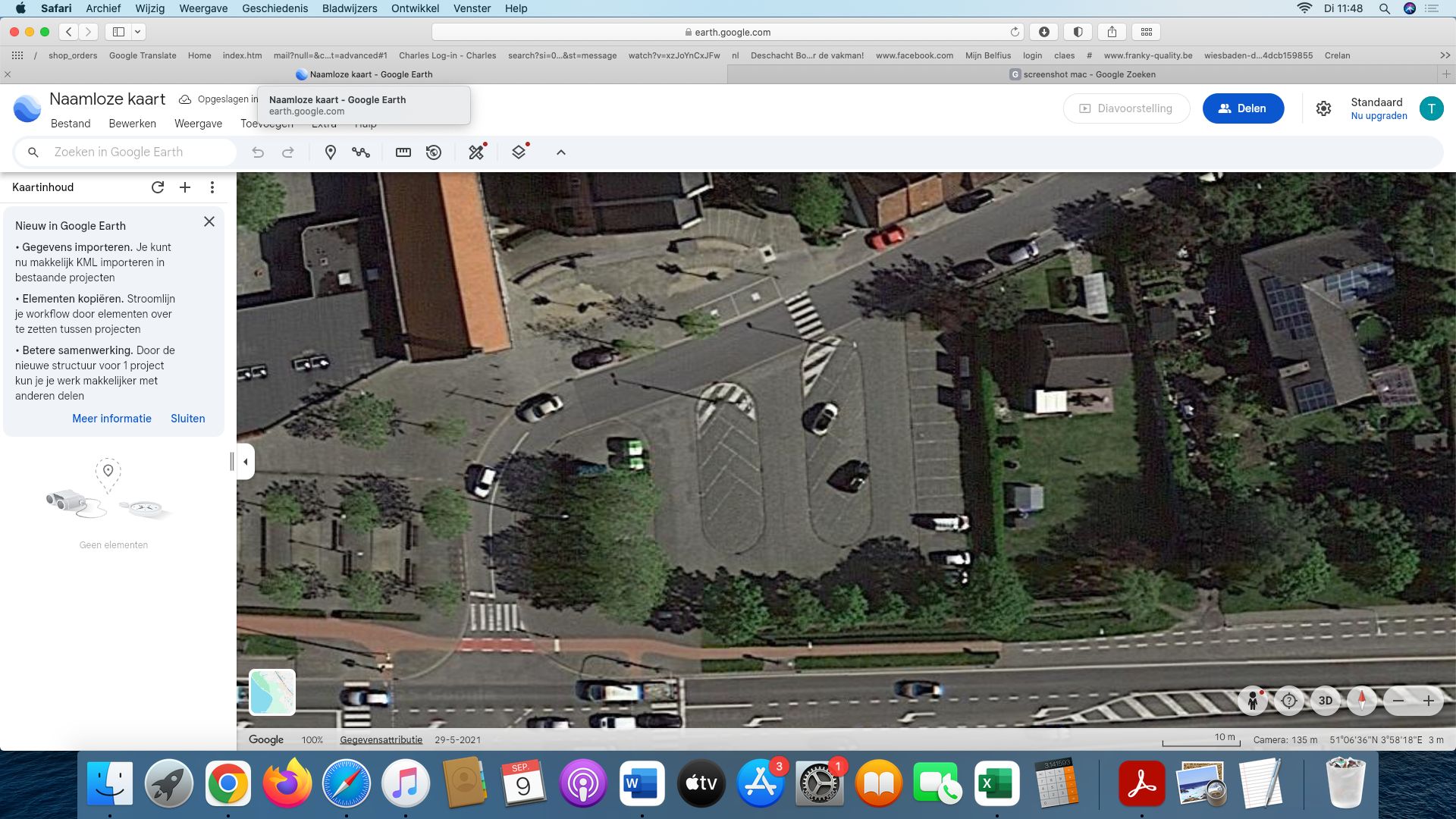Launch Google Chrome from the Dock
This screenshot has width=1456, height=819.
(227, 783)
